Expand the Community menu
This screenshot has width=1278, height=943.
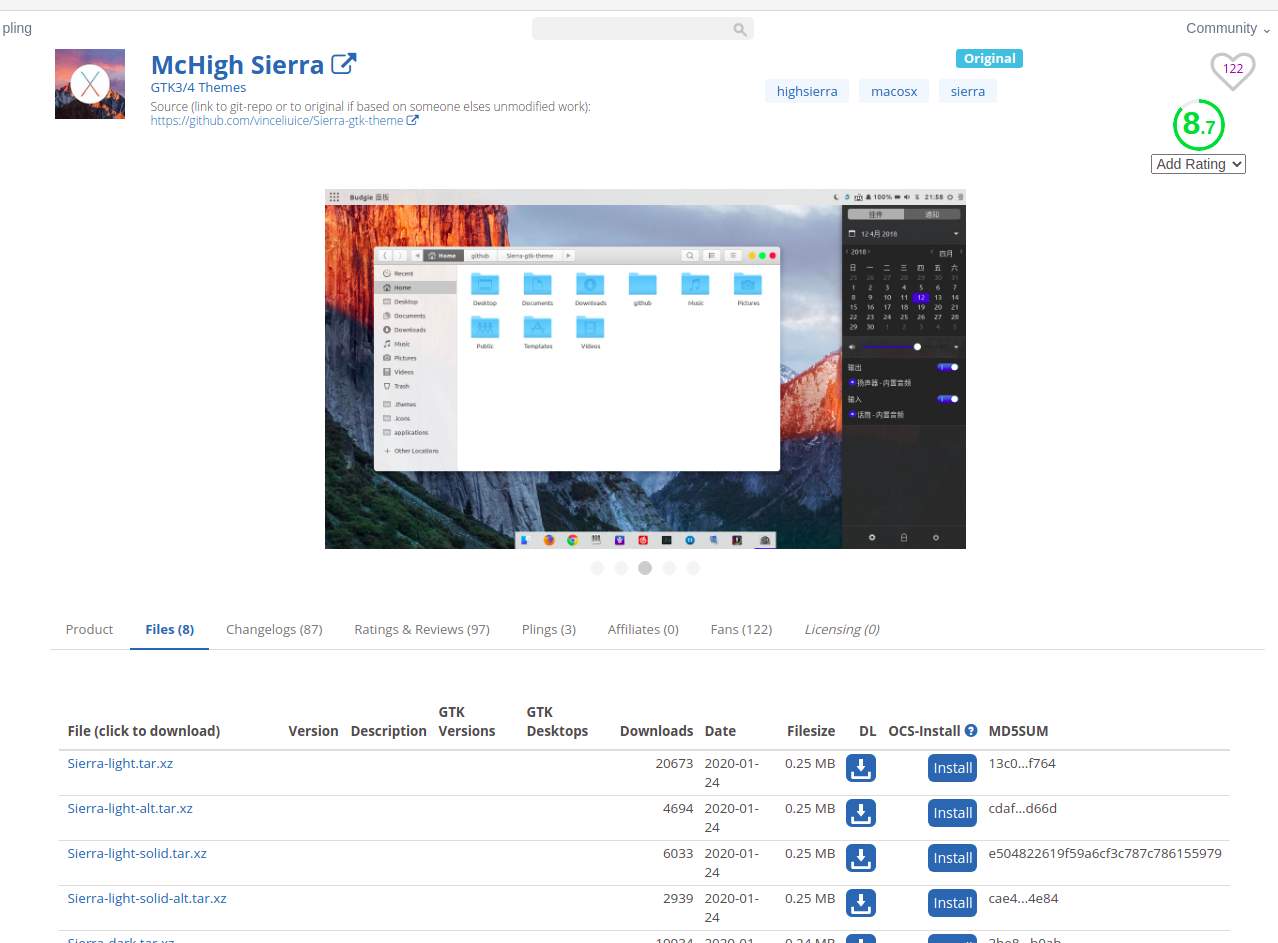tap(1228, 28)
